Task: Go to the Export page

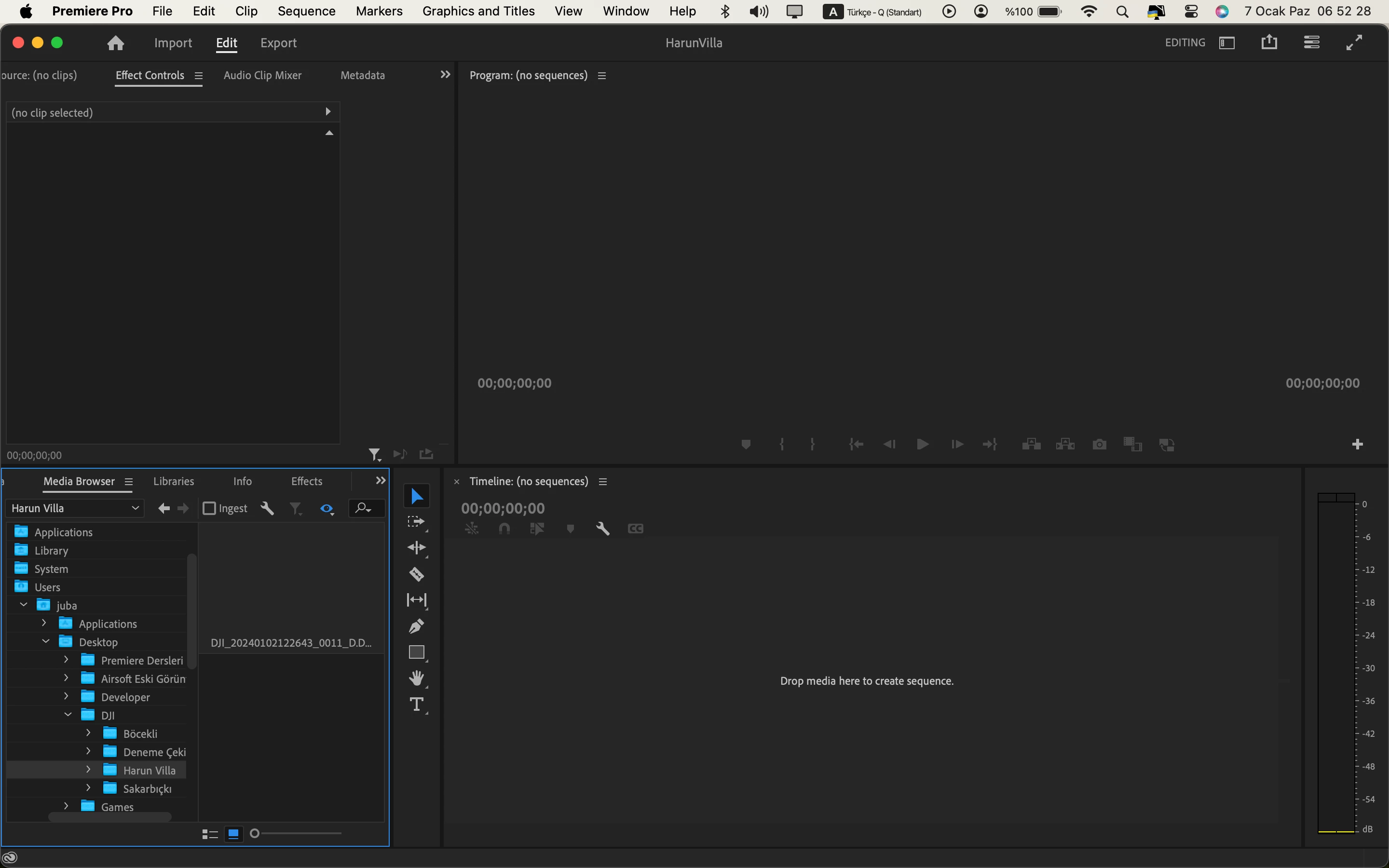Action: click(278, 42)
